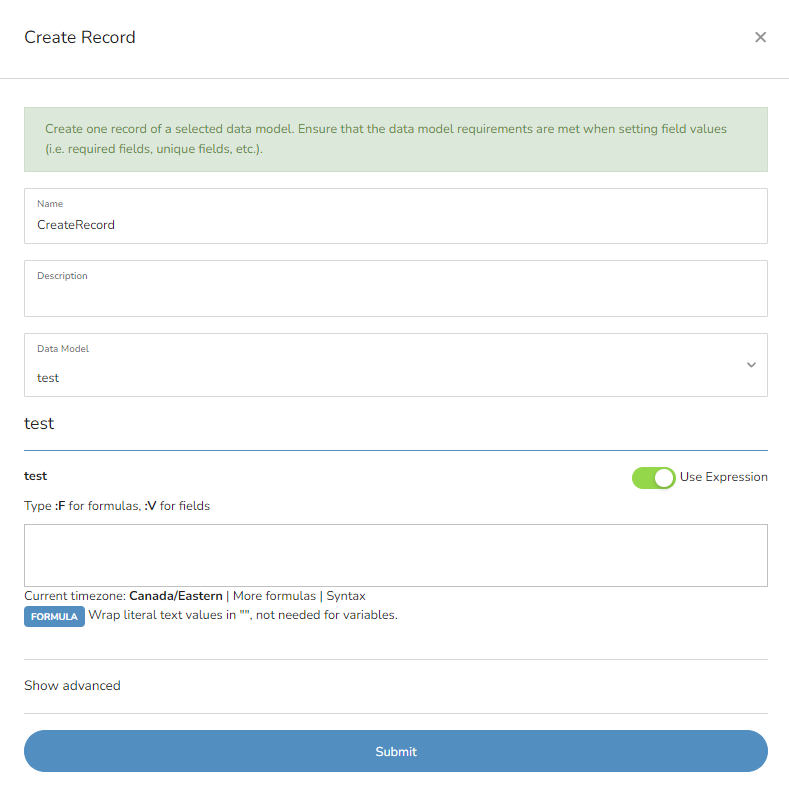Screen dimensions: 789x794
Task: Click the Create Record dialog title
Action: pyautogui.click(x=80, y=37)
